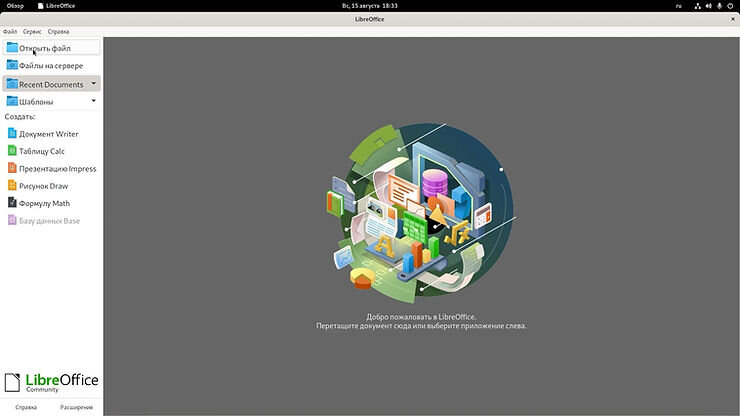The height and width of the screenshot is (416, 740).
Task: Open the Справка menu in menu bar
Action: [x=59, y=32]
